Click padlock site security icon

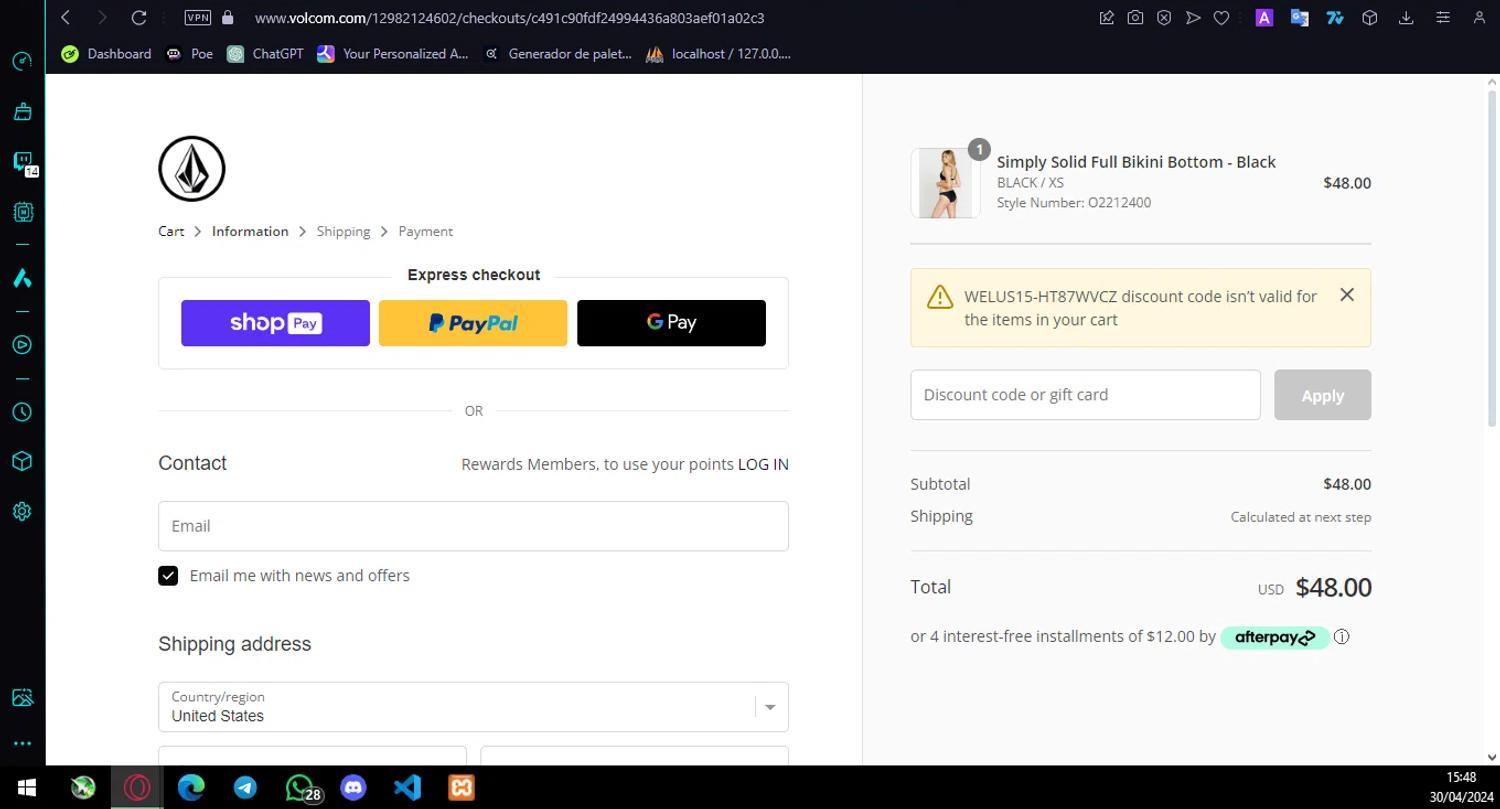tap(227, 17)
